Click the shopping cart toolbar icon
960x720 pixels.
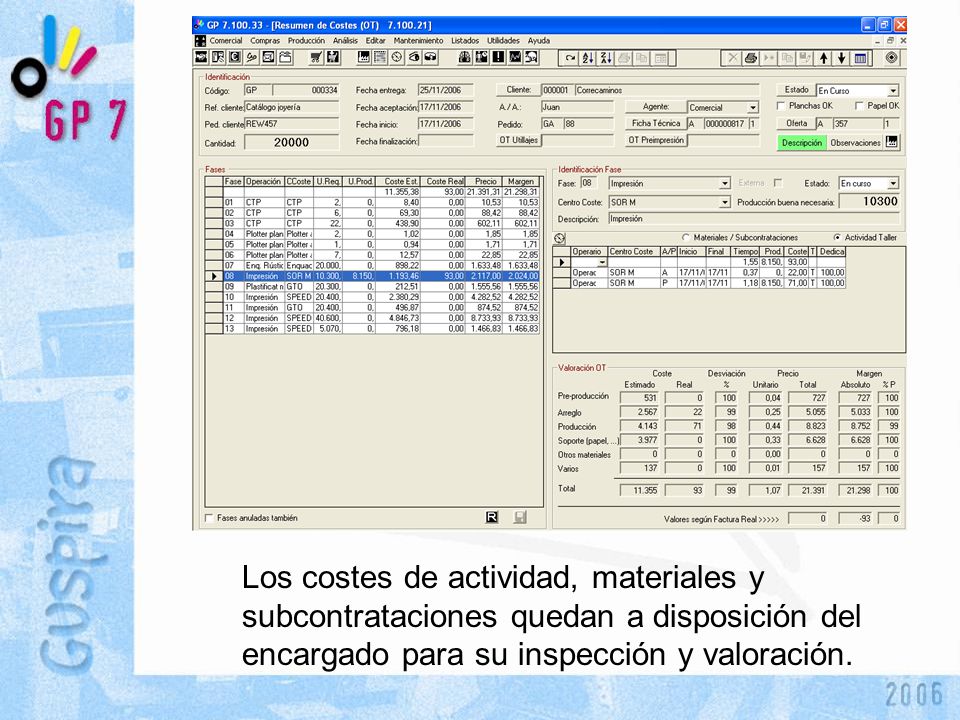[x=316, y=58]
